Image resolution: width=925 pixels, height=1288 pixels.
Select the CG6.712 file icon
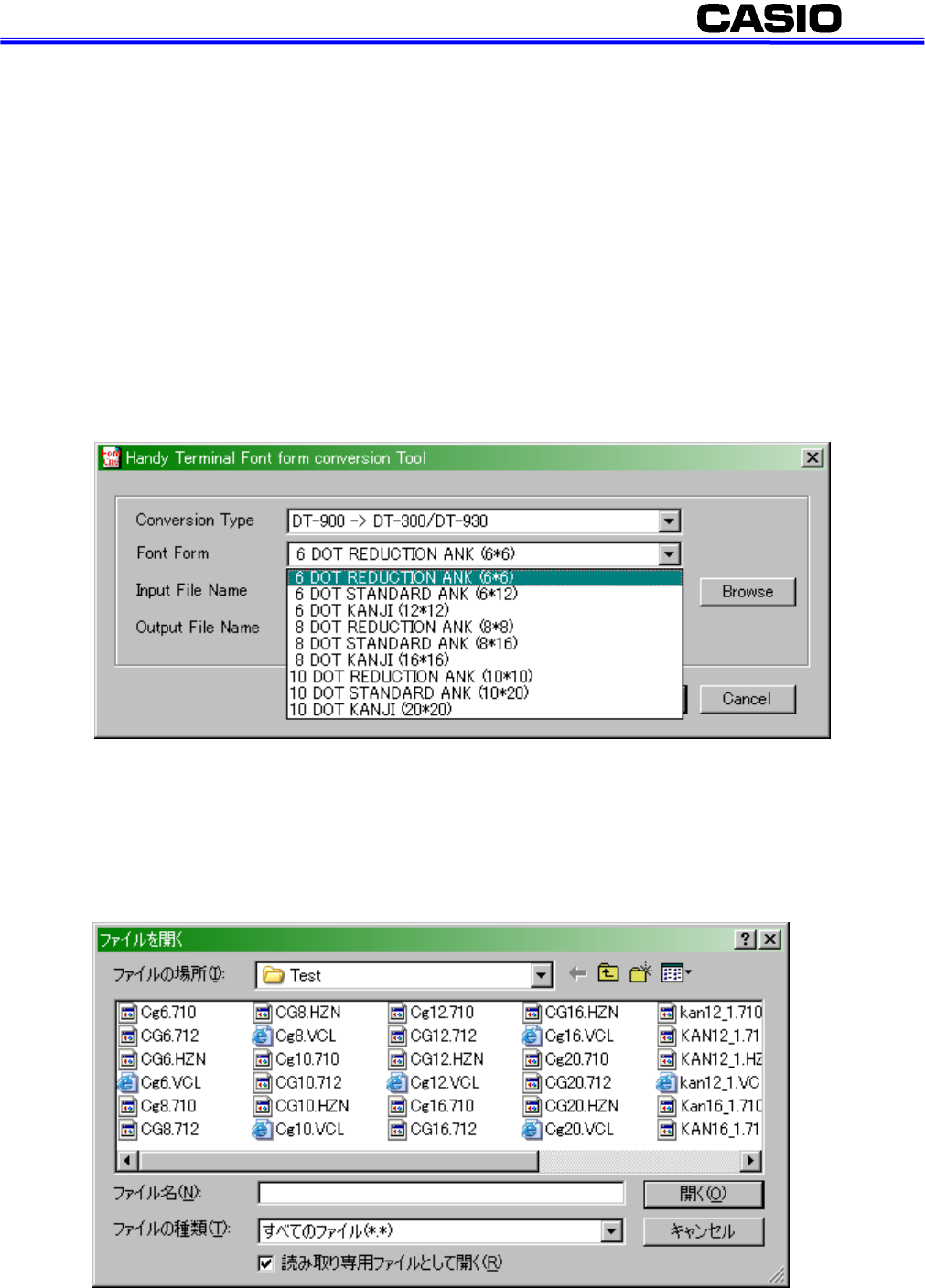(x=128, y=1036)
